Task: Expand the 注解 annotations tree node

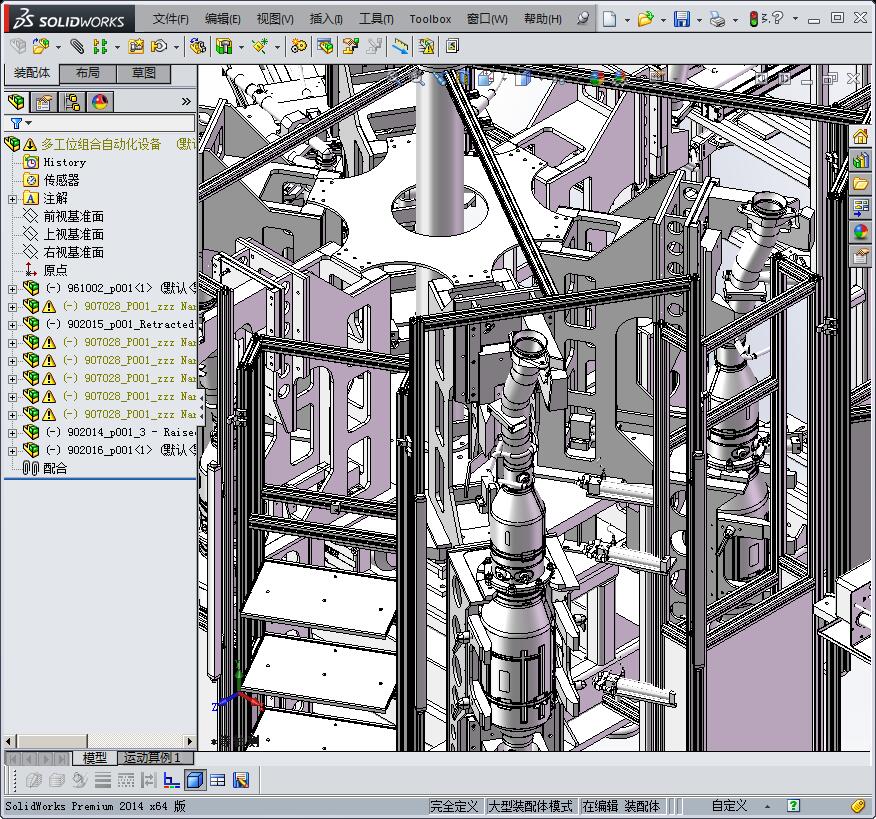Action: [x=12, y=199]
